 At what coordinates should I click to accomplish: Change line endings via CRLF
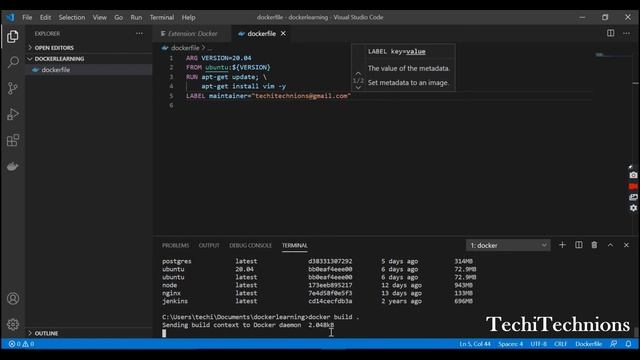(x=560, y=344)
